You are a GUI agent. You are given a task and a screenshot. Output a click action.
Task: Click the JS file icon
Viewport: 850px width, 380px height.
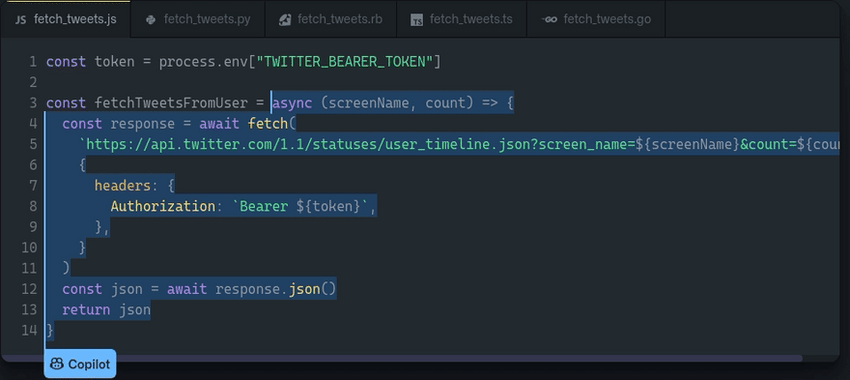tap(21, 20)
